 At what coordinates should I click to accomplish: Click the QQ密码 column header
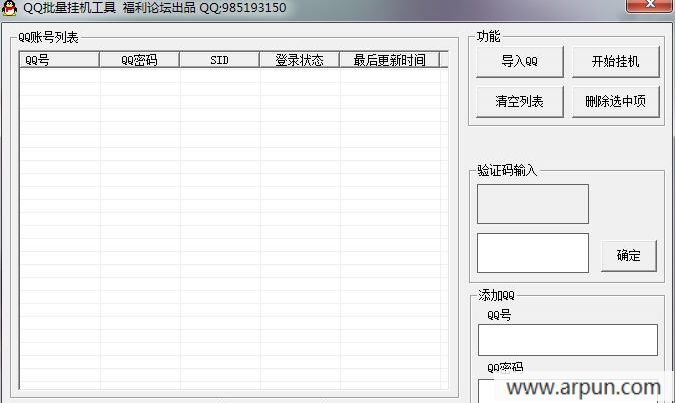click(x=139, y=60)
